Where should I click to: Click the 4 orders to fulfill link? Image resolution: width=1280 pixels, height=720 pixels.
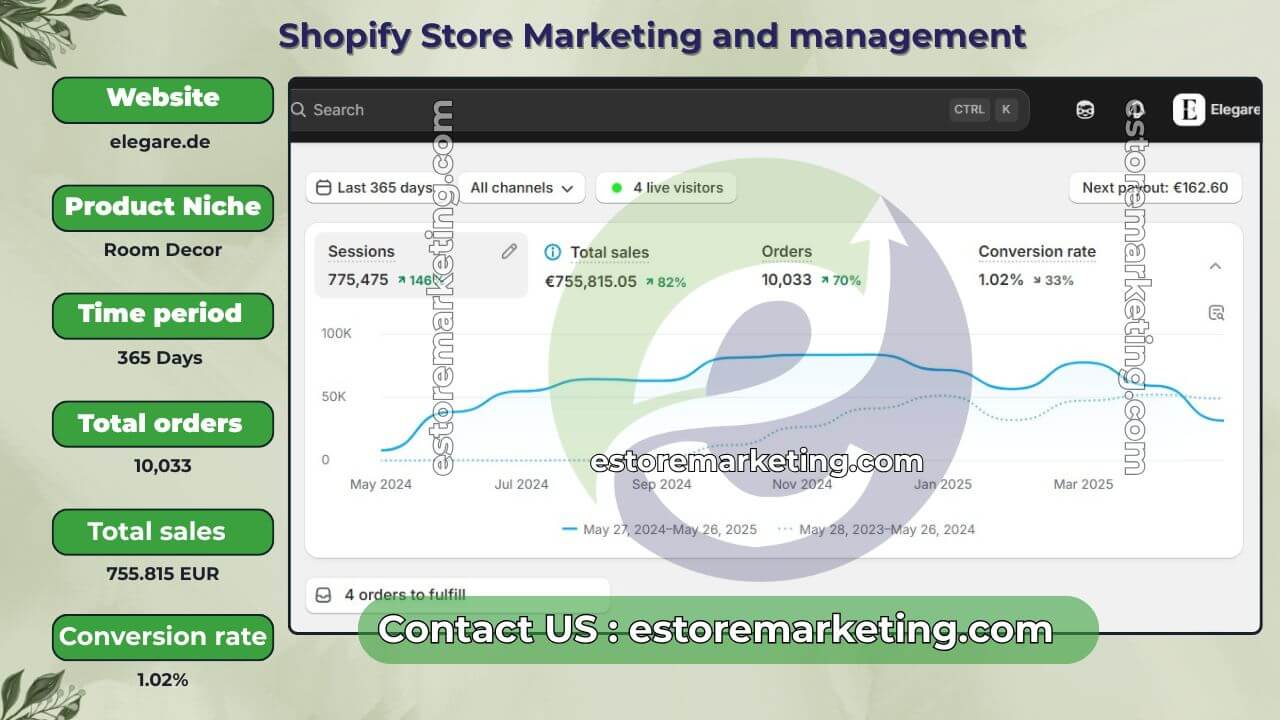[x=457, y=595]
